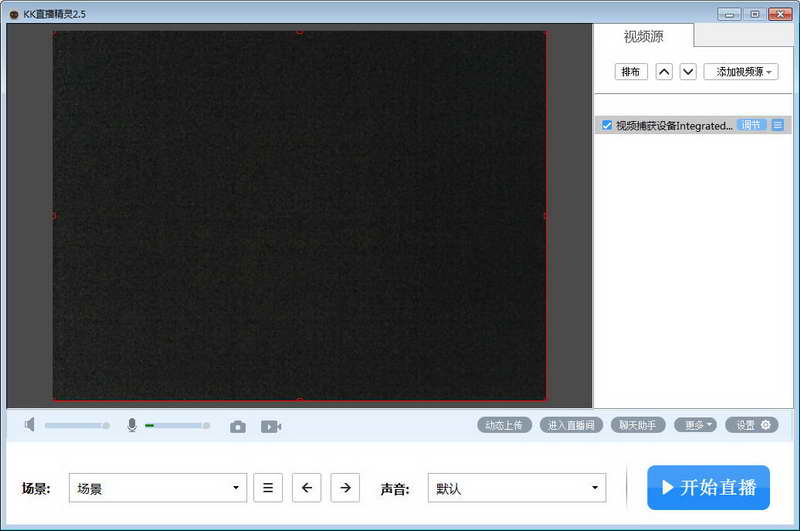Switch to the previous scene with the left arrow
Viewport: 800px width, 531px height.
[307, 488]
